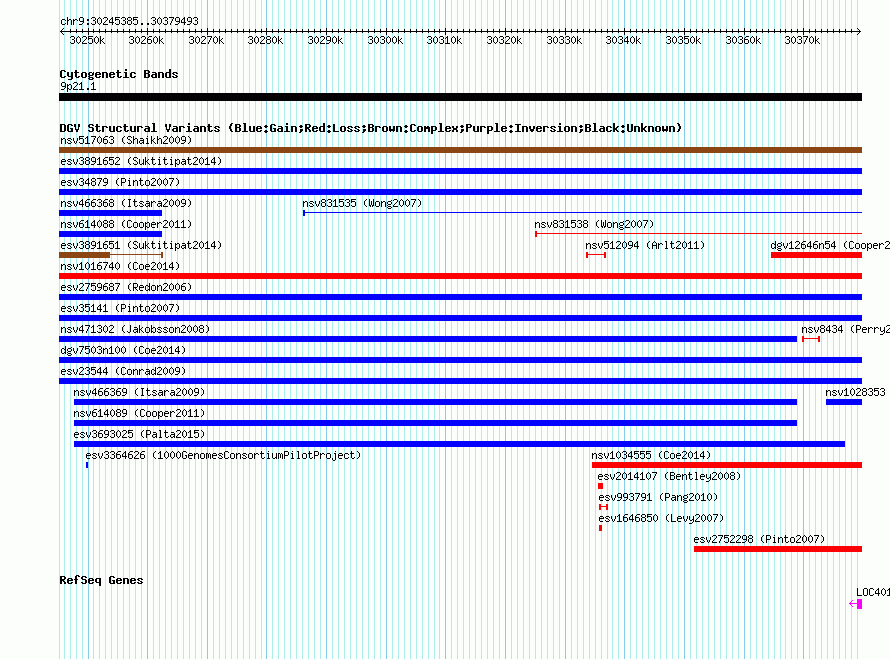The height and width of the screenshot is (659, 890).
Task: Select the nsv466369 (Itsara2009) variant label
Action: [x=139, y=392]
